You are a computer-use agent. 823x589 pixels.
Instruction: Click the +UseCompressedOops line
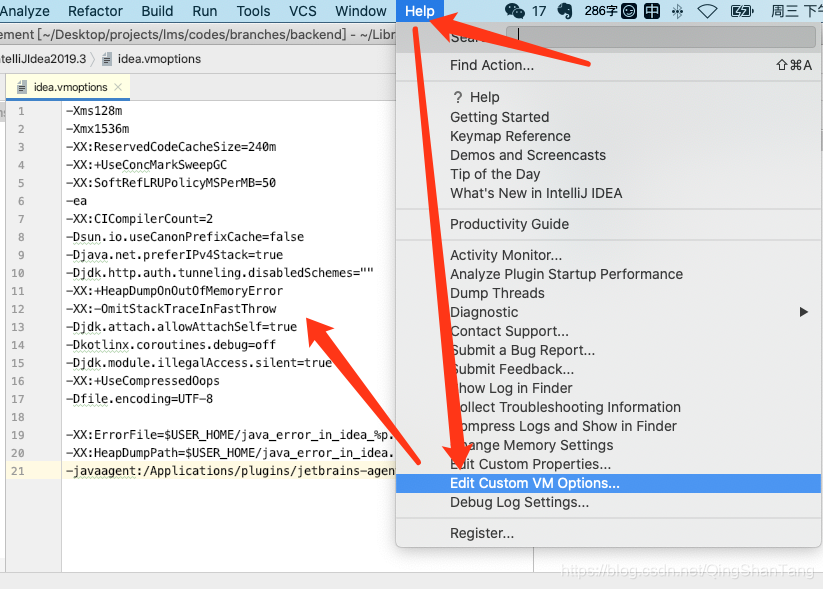click(143, 381)
